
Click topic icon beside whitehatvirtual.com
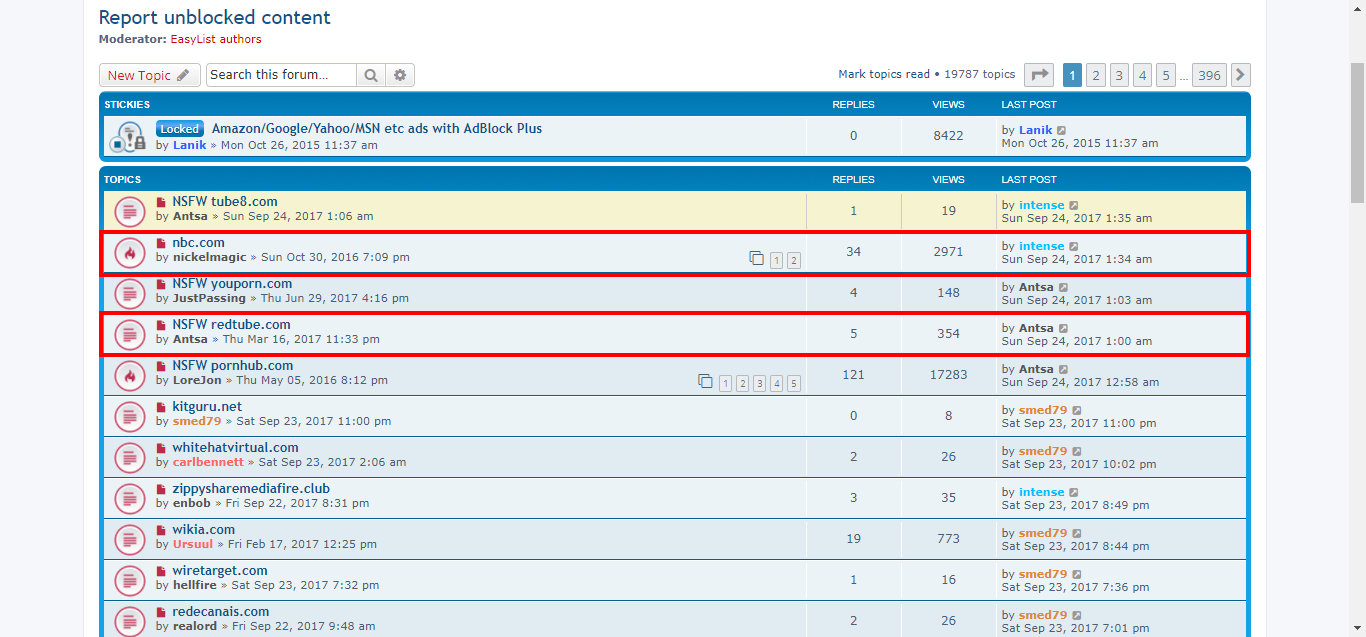click(129, 457)
